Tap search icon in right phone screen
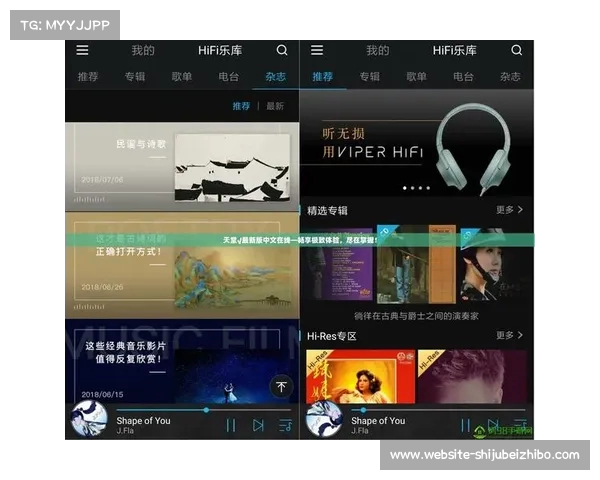The image size is (600, 480). pyautogui.click(x=517, y=50)
